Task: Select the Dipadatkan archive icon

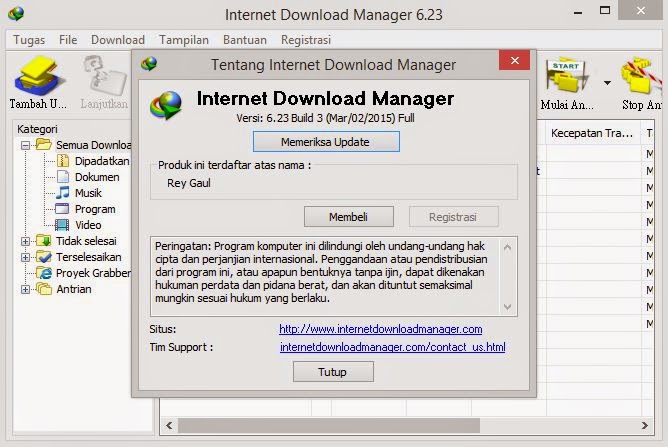Action: 63,161
